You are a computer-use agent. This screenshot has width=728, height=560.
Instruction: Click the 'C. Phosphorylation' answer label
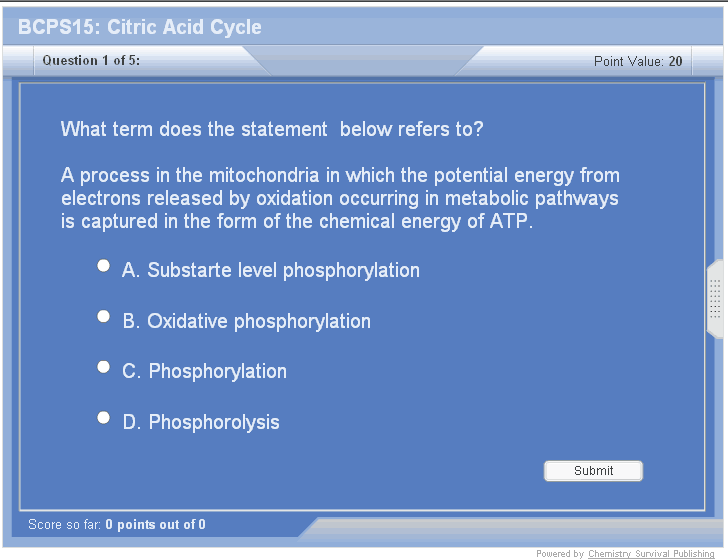coord(204,372)
